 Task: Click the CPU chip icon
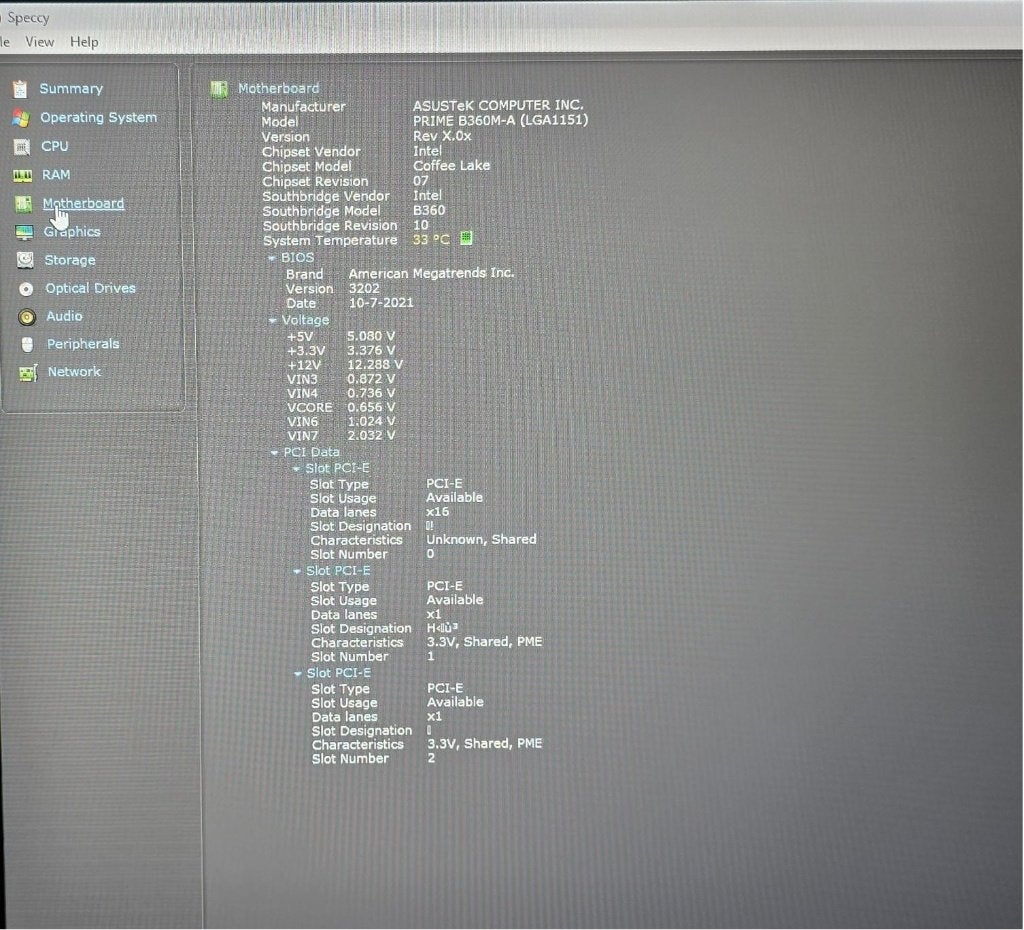click(22, 147)
